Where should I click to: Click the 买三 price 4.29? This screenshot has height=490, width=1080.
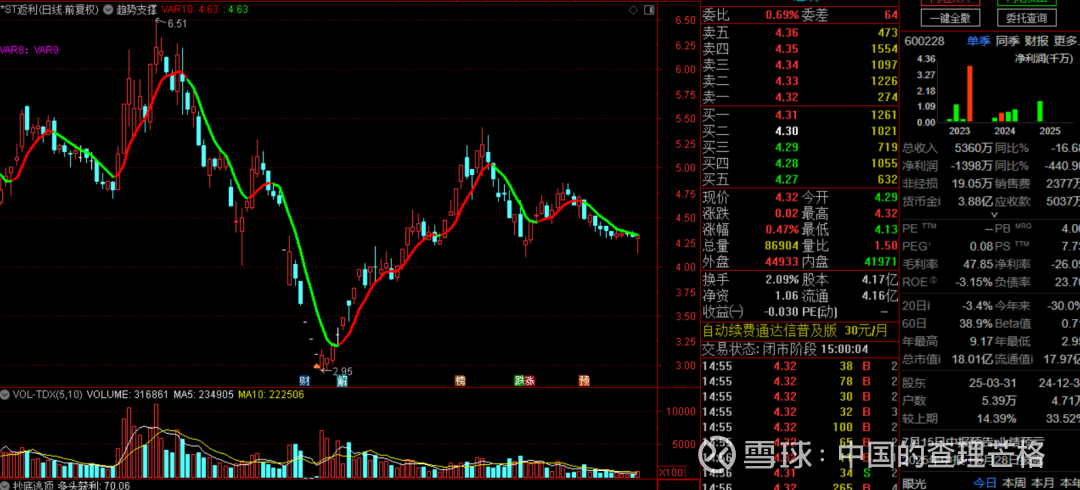pos(787,147)
